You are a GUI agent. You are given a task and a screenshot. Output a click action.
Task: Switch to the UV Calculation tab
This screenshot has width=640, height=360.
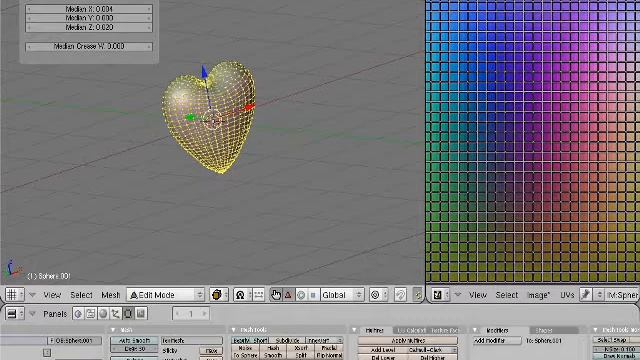411,330
